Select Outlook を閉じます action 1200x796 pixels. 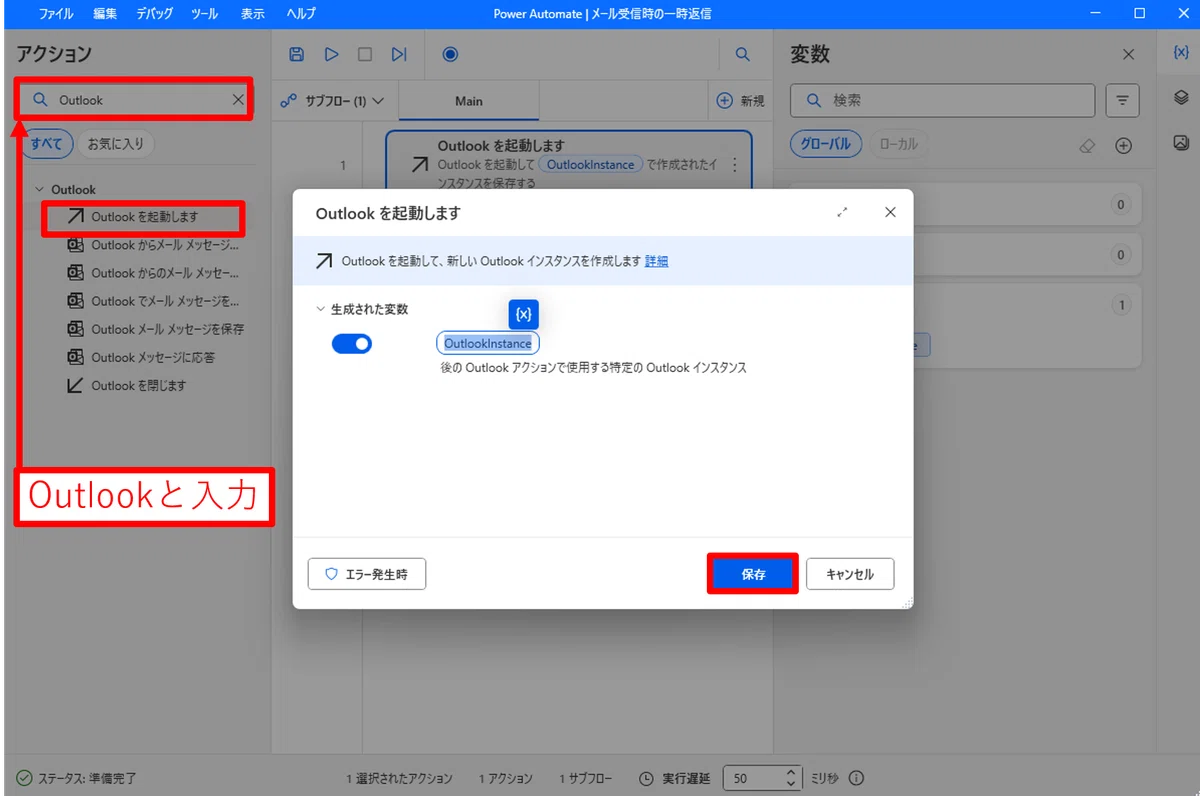[x=127, y=385]
